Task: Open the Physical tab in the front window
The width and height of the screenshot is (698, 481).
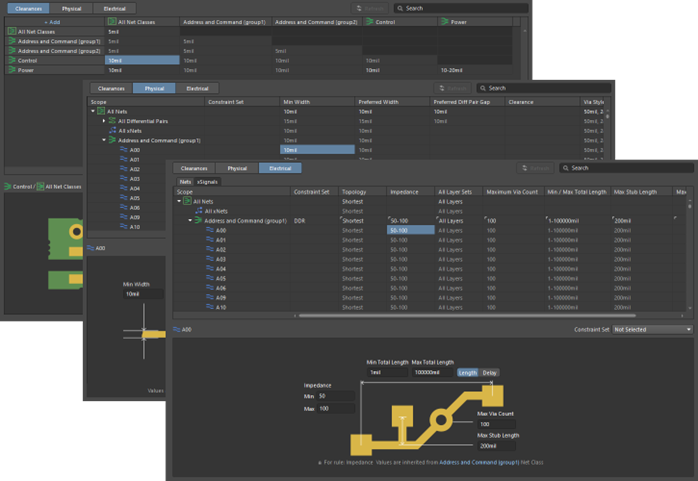Action: point(237,168)
